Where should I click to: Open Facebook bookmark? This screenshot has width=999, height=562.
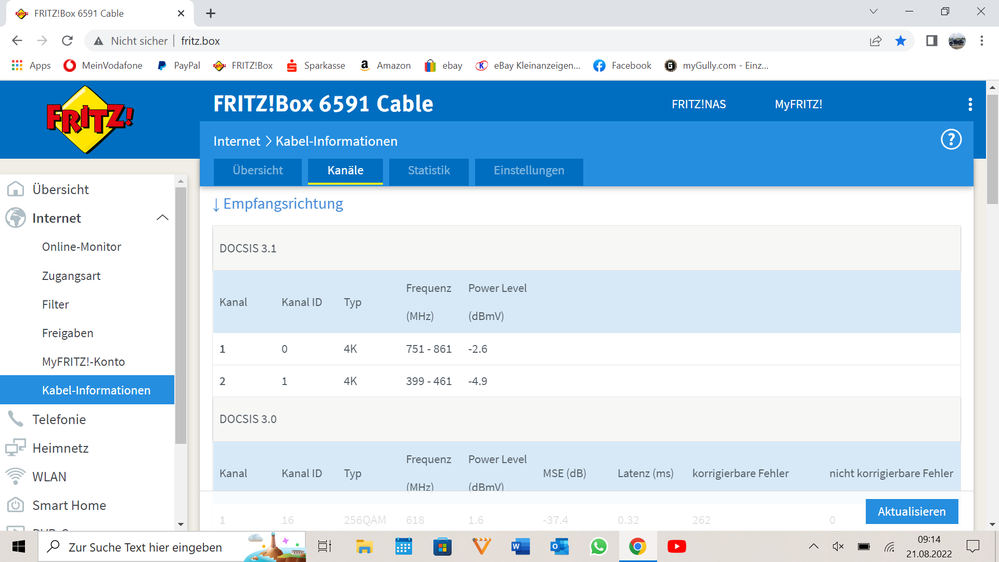622,66
